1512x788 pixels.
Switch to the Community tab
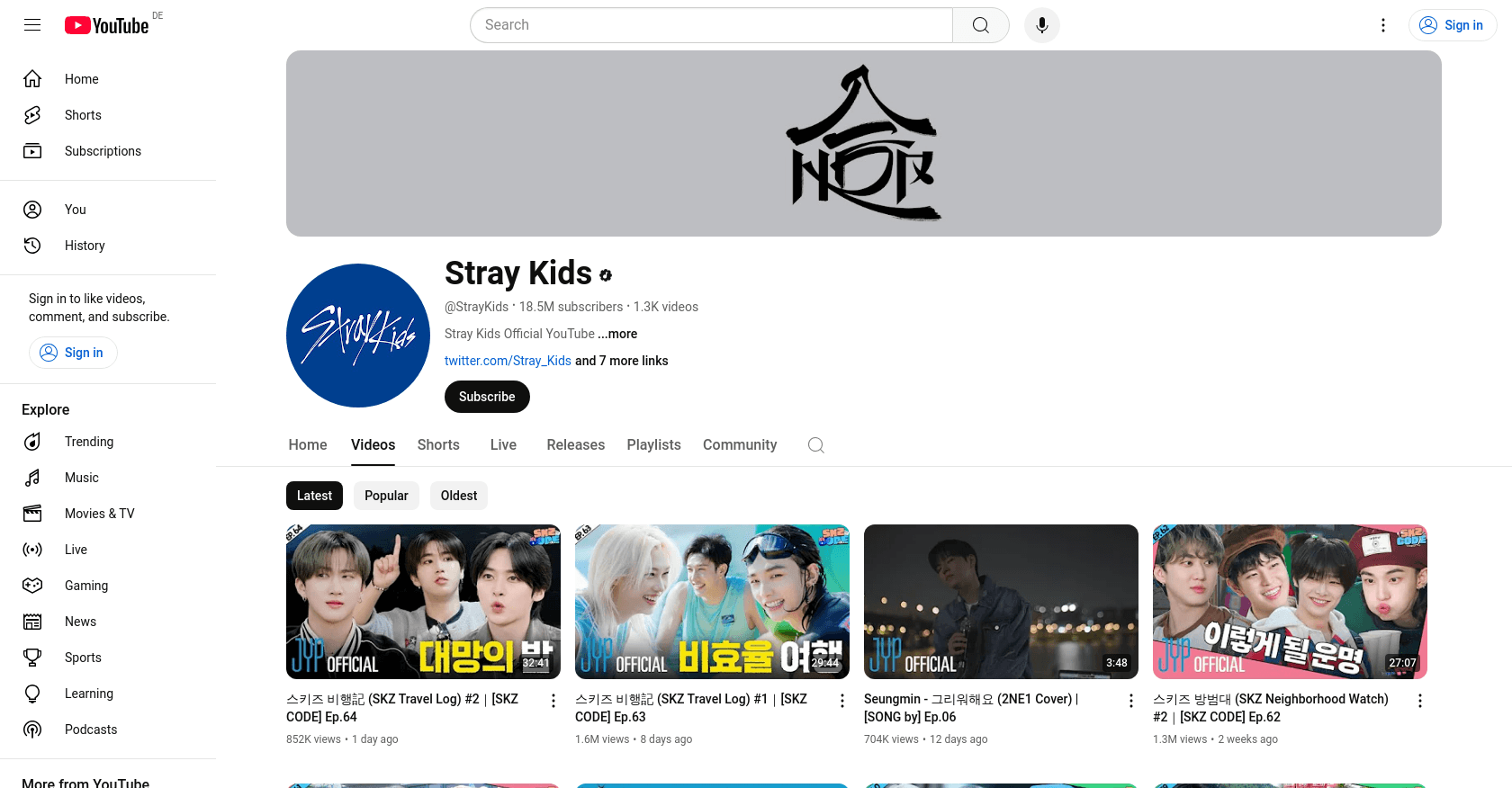coord(739,445)
